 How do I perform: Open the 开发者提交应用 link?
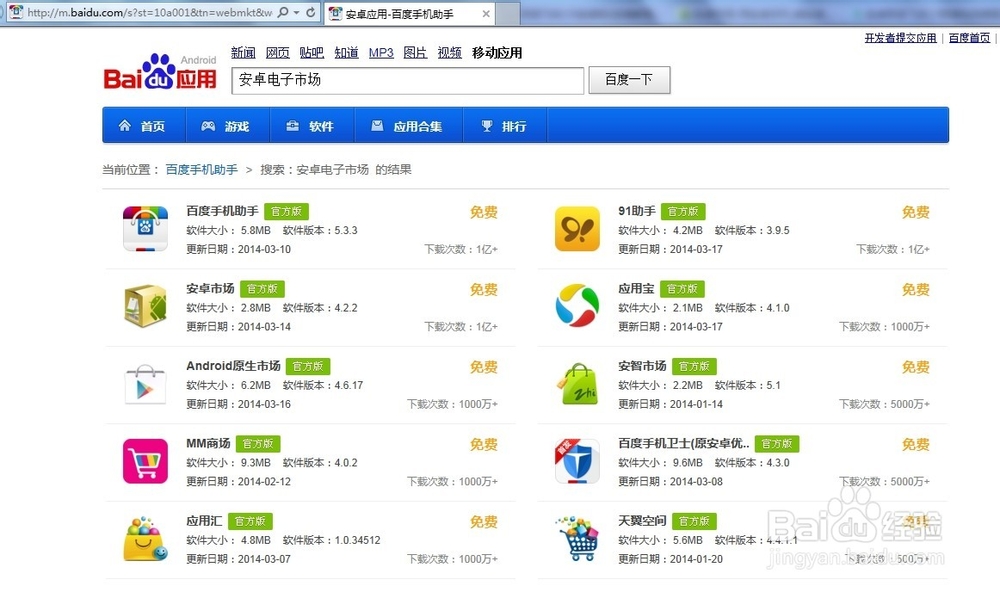coord(899,37)
